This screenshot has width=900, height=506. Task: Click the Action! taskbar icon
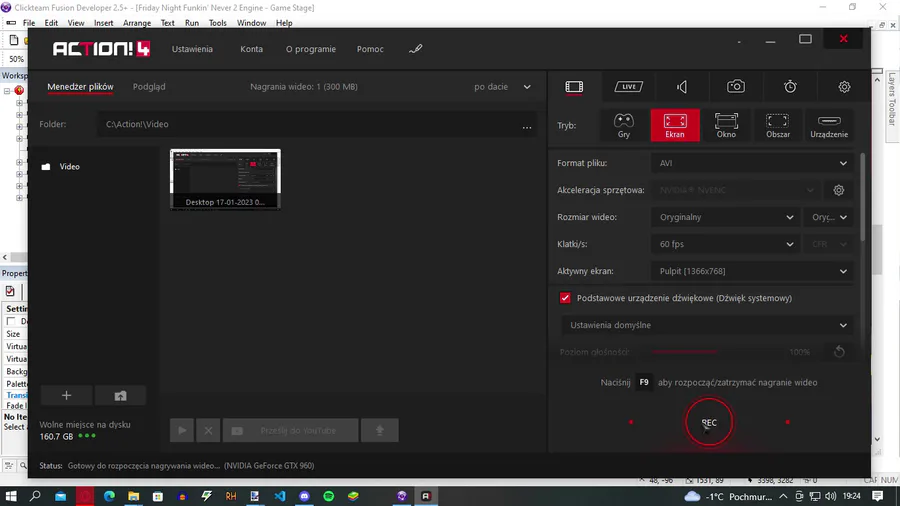coord(426,496)
